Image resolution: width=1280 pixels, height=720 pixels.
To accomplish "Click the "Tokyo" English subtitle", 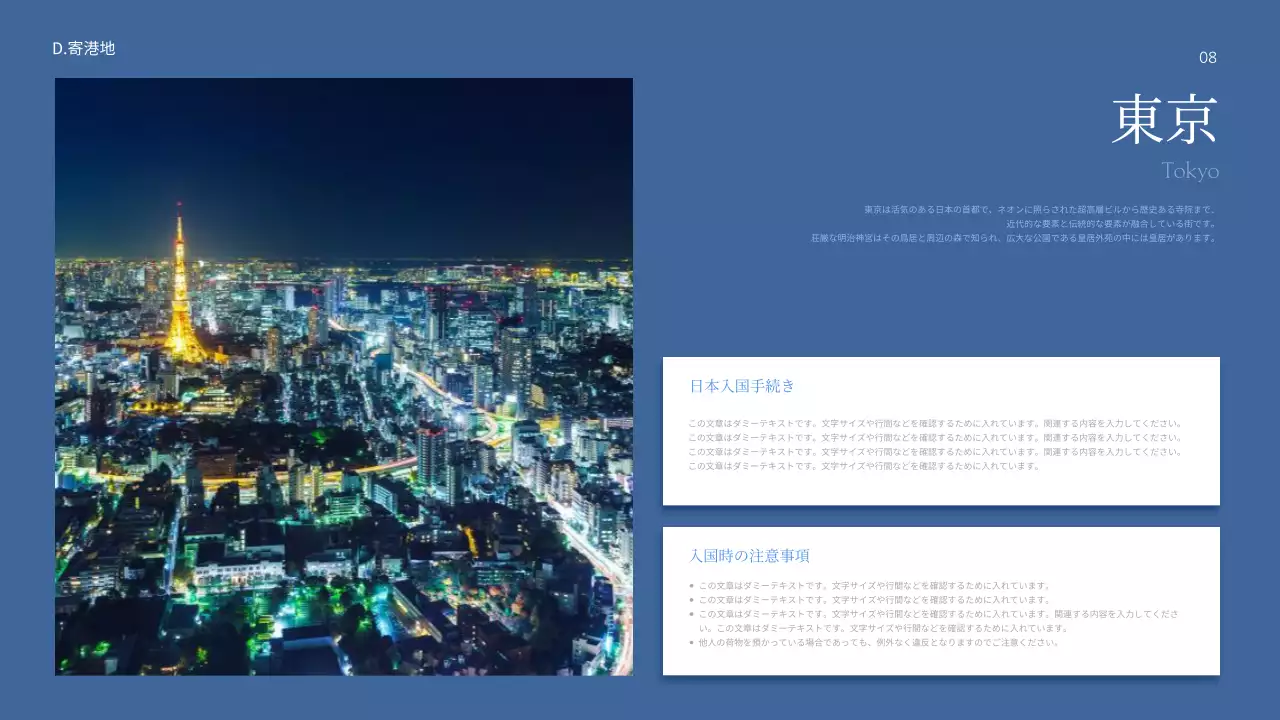I will 1190,171.
